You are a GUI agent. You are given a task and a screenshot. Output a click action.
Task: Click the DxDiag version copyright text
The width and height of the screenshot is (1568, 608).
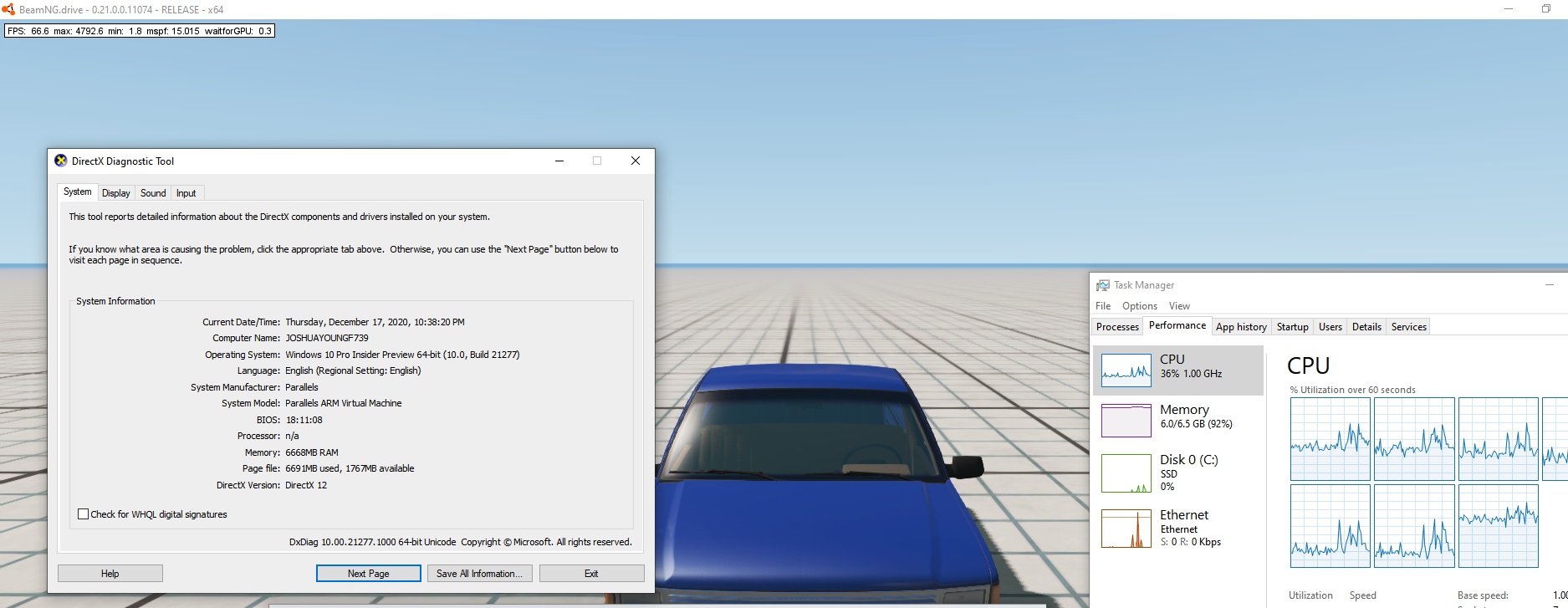point(461,542)
